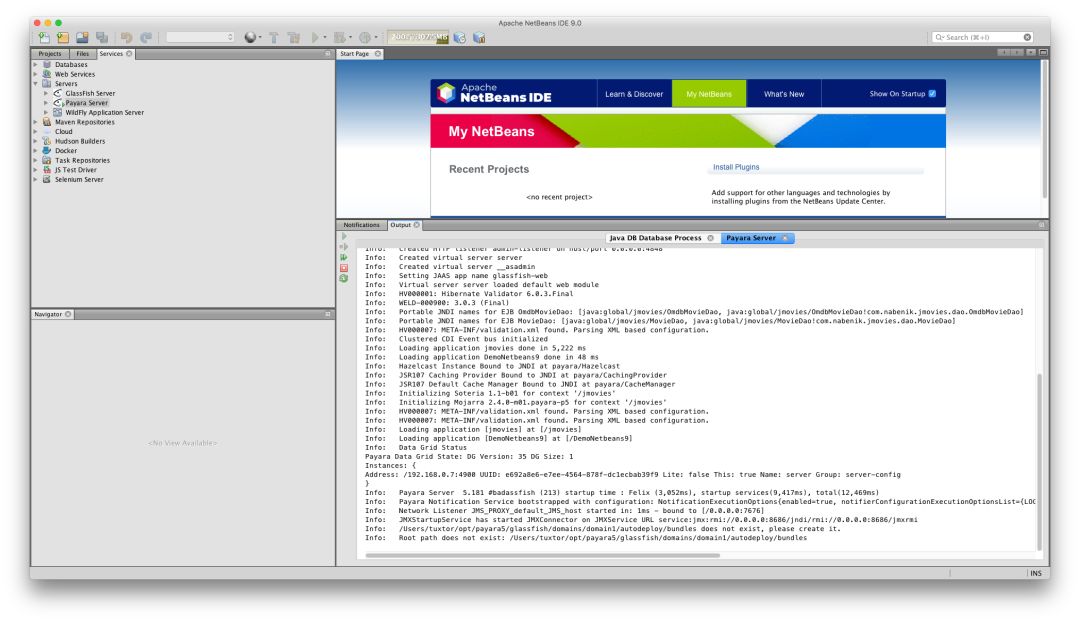Select the My NetBeans tab
1080x622 pixels.
click(709, 94)
